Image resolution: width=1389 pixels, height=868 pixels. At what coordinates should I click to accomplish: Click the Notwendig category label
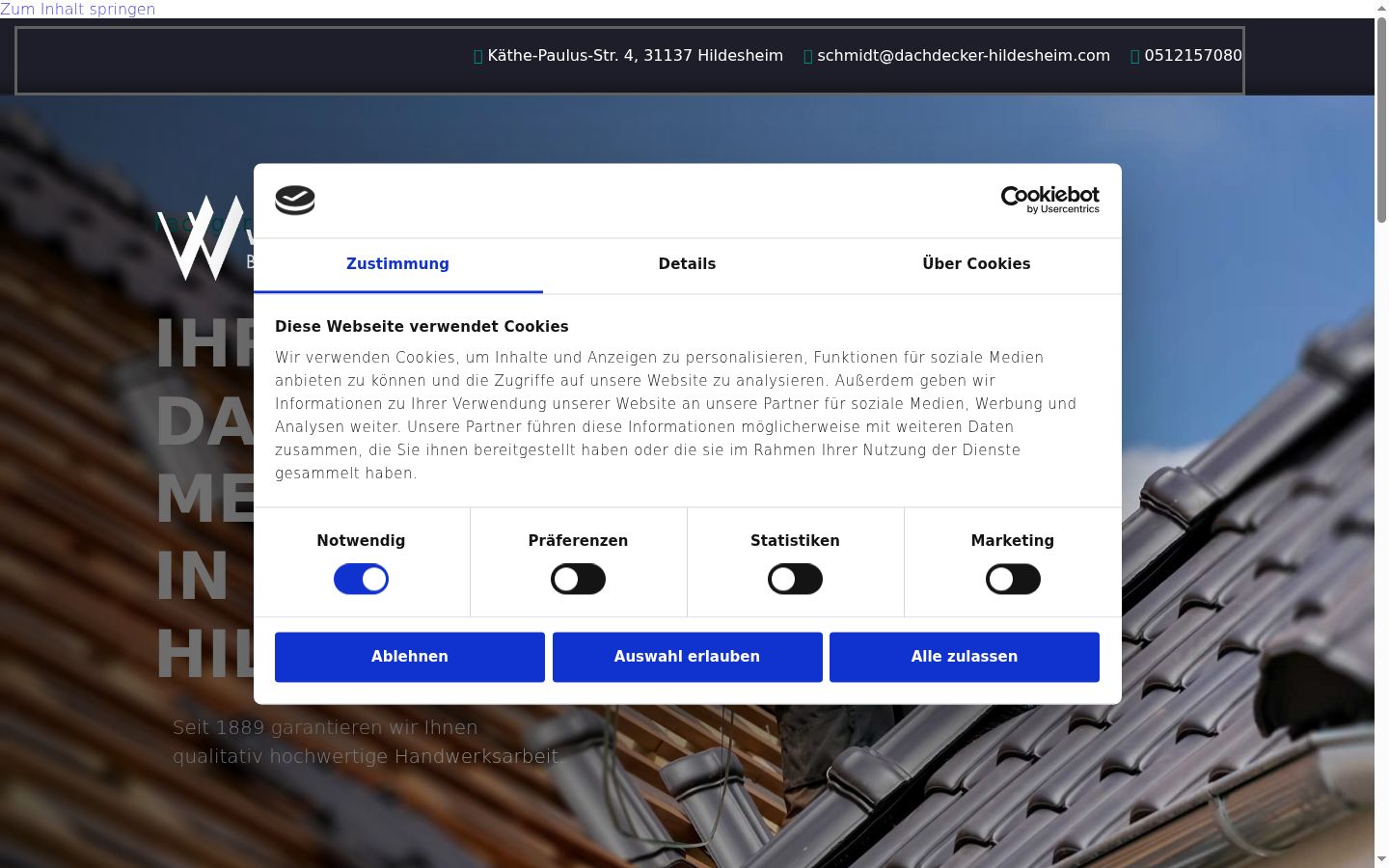click(361, 541)
